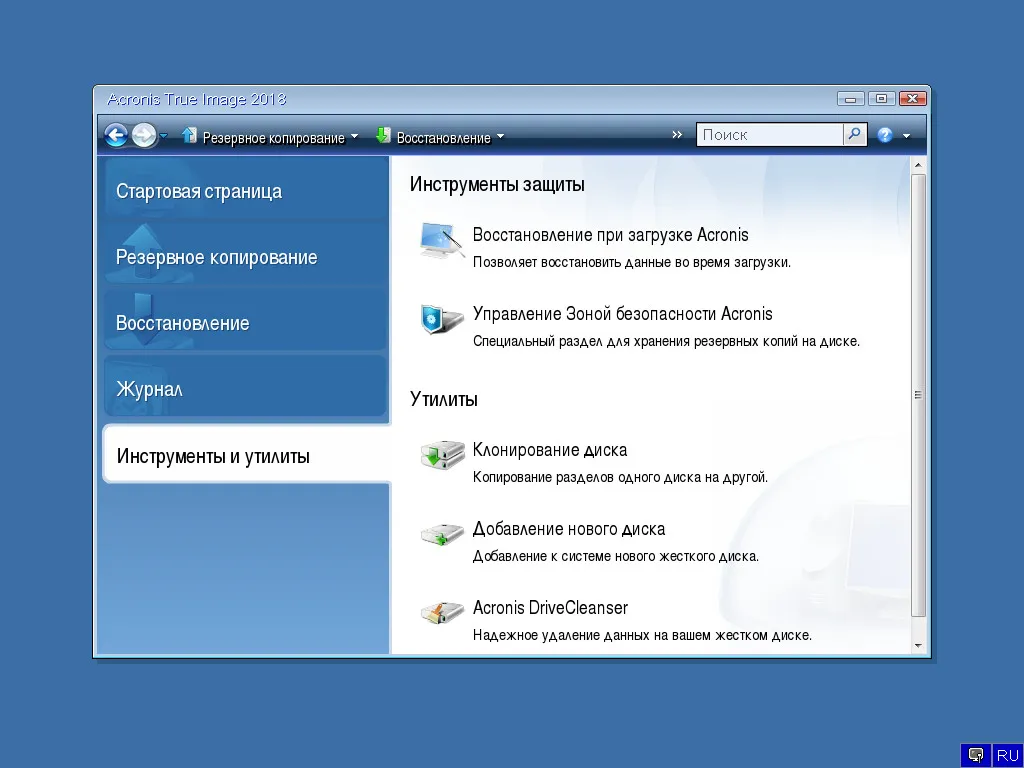Image resolution: width=1024 pixels, height=768 pixels.
Task: Click text Добавление к системе нового жесткого диска
Action: [616, 556]
